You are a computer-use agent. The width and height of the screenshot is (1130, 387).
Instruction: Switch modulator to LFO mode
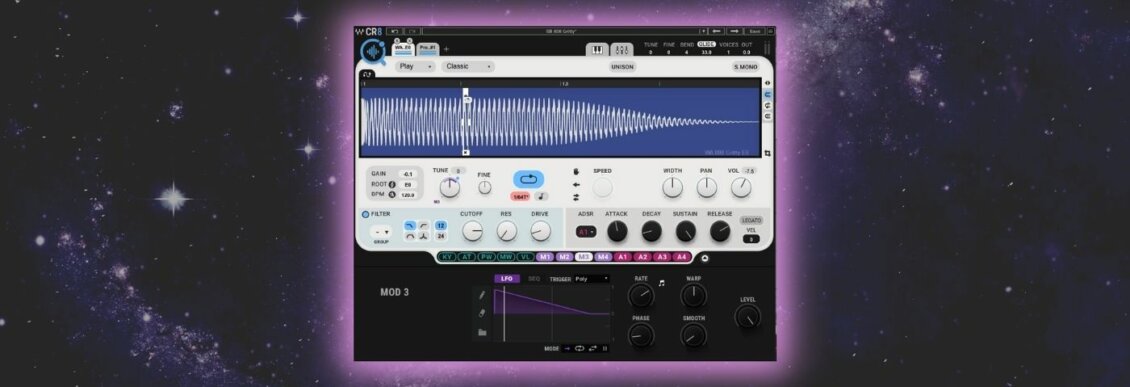coord(507,279)
